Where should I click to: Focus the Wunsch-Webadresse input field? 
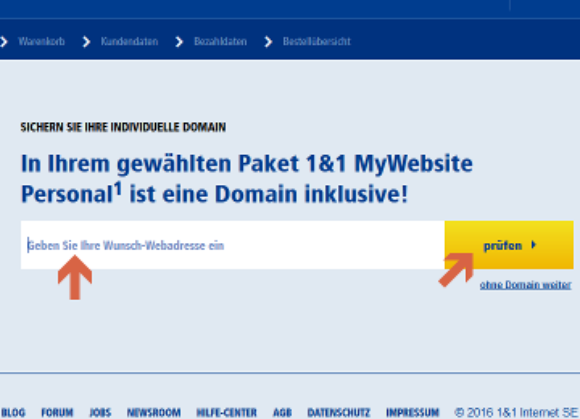233,245
